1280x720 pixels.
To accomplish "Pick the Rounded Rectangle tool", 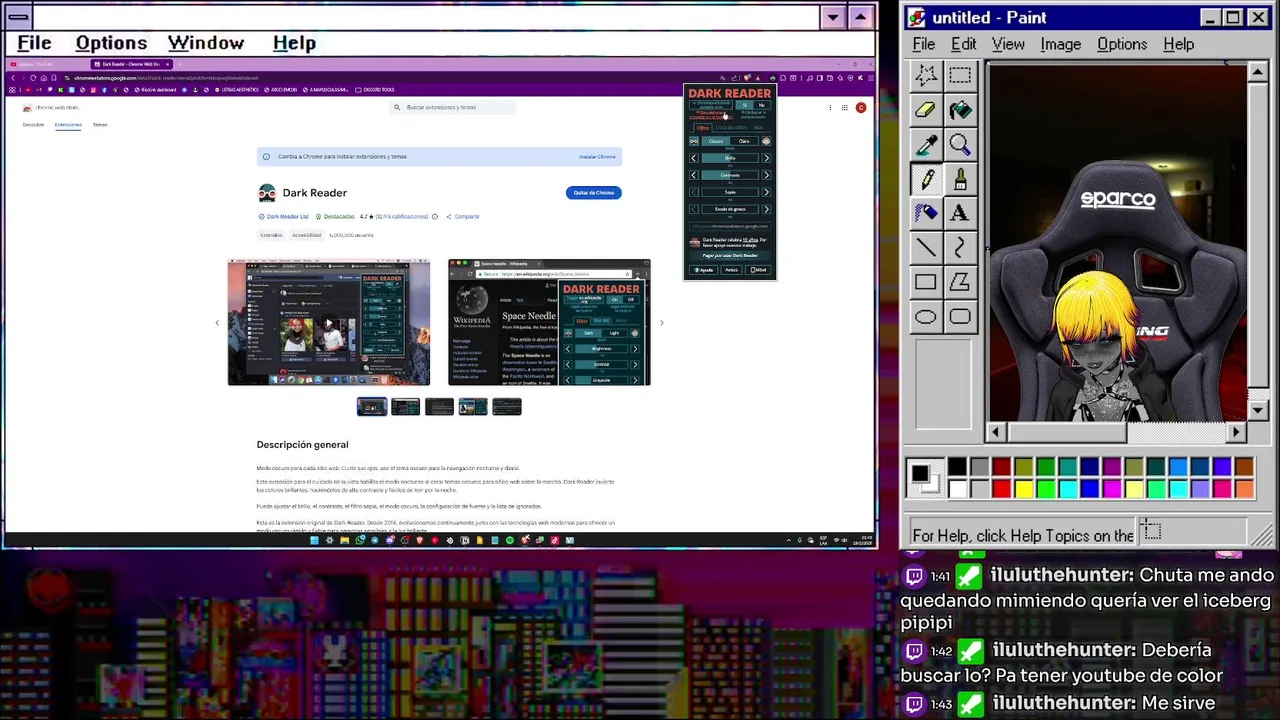I will (960, 317).
